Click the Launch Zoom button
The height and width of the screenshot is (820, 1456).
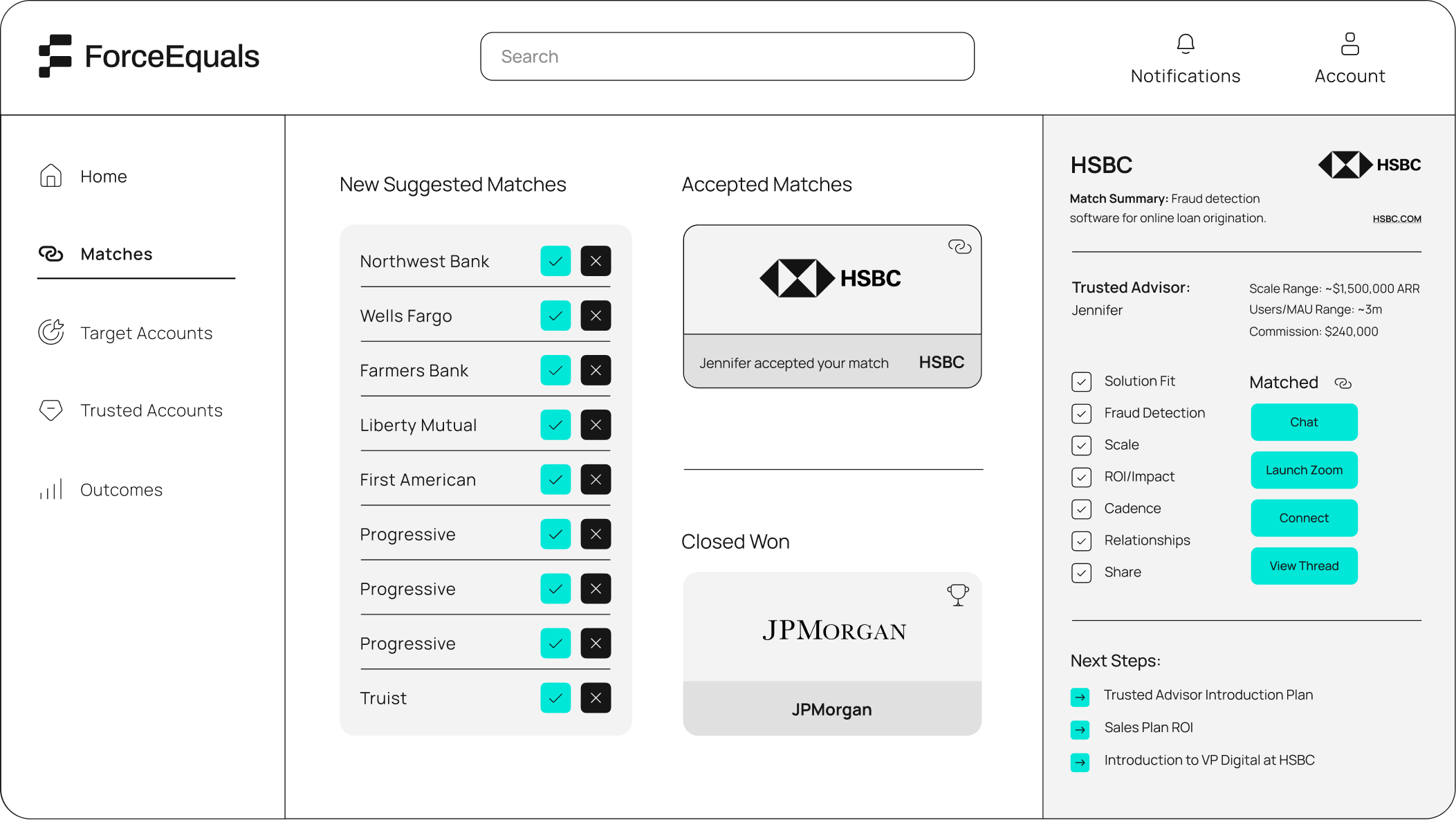pyautogui.click(x=1304, y=470)
